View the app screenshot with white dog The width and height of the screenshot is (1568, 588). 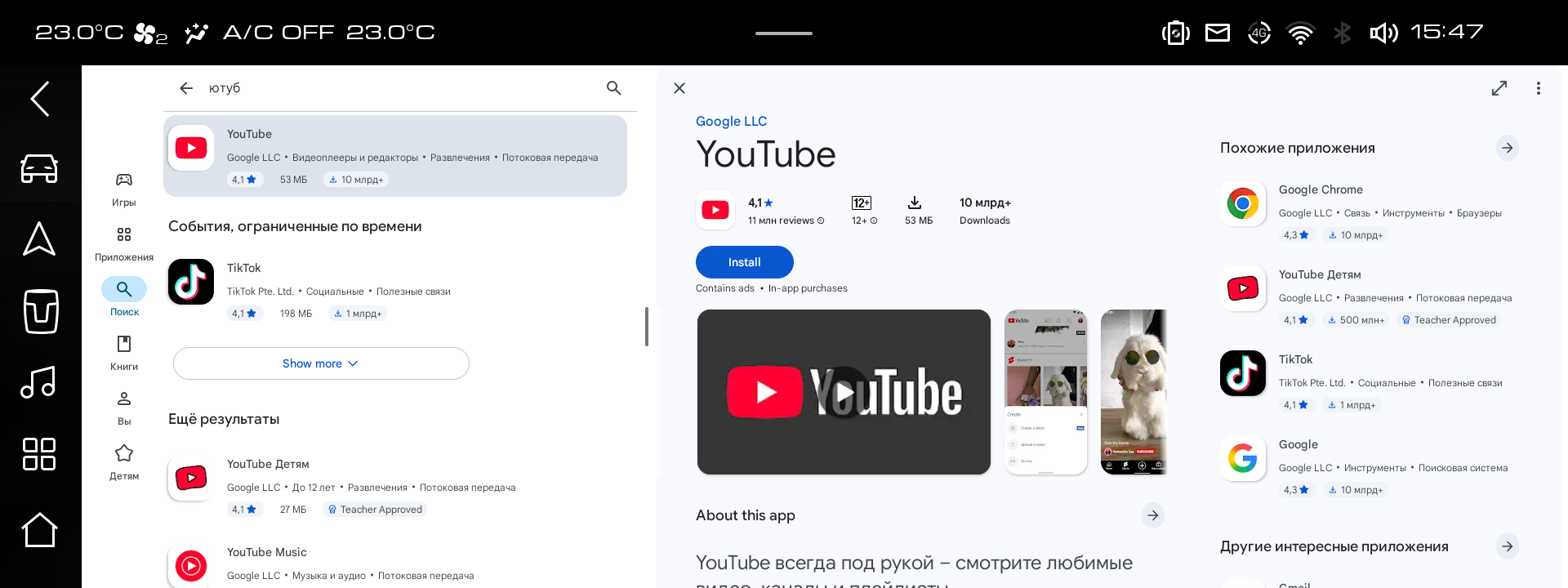[1134, 392]
